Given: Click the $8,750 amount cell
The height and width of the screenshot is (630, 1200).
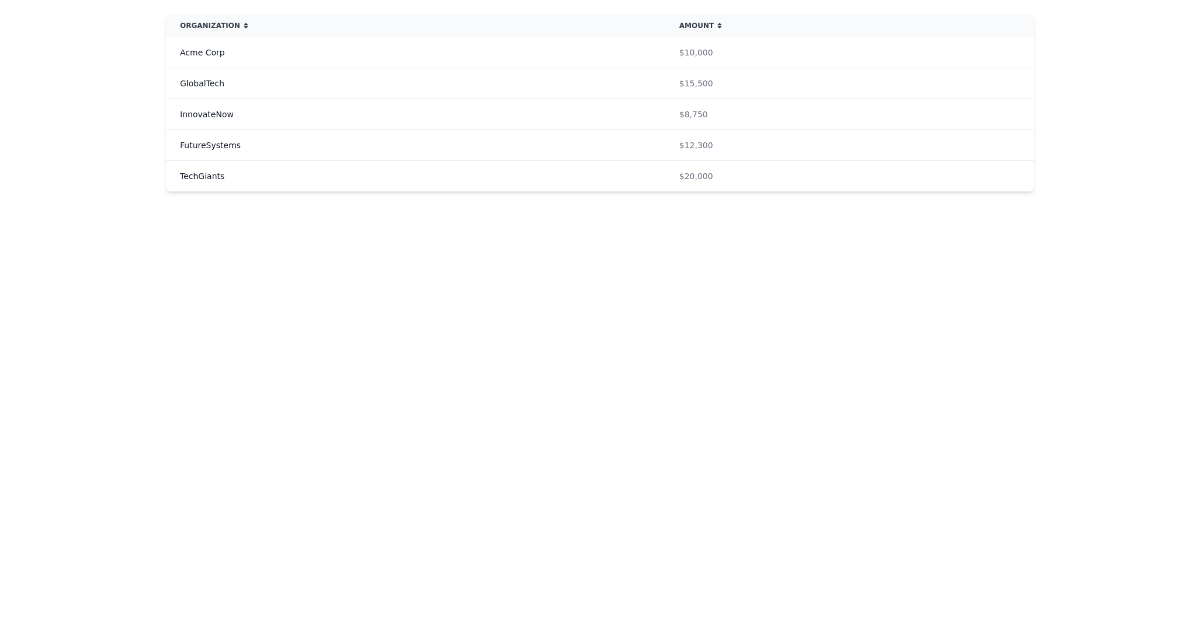Looking at the screenshot, I should click(x=693, y=114).
